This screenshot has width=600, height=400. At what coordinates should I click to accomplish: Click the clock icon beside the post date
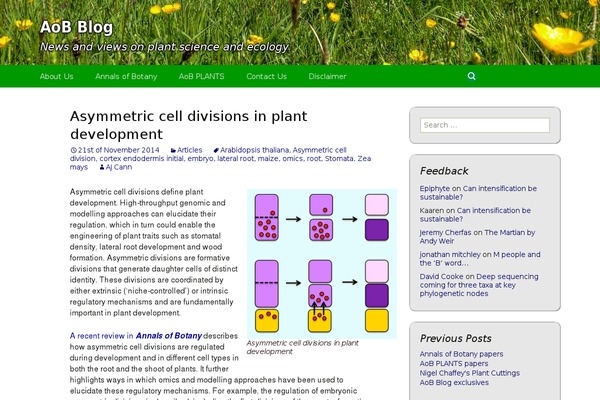click(x=73, y=150)
